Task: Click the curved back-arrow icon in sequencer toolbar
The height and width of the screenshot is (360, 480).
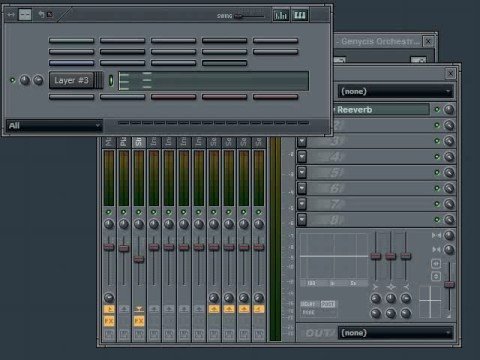Action: pyautogui.click(x=41, y=14)
